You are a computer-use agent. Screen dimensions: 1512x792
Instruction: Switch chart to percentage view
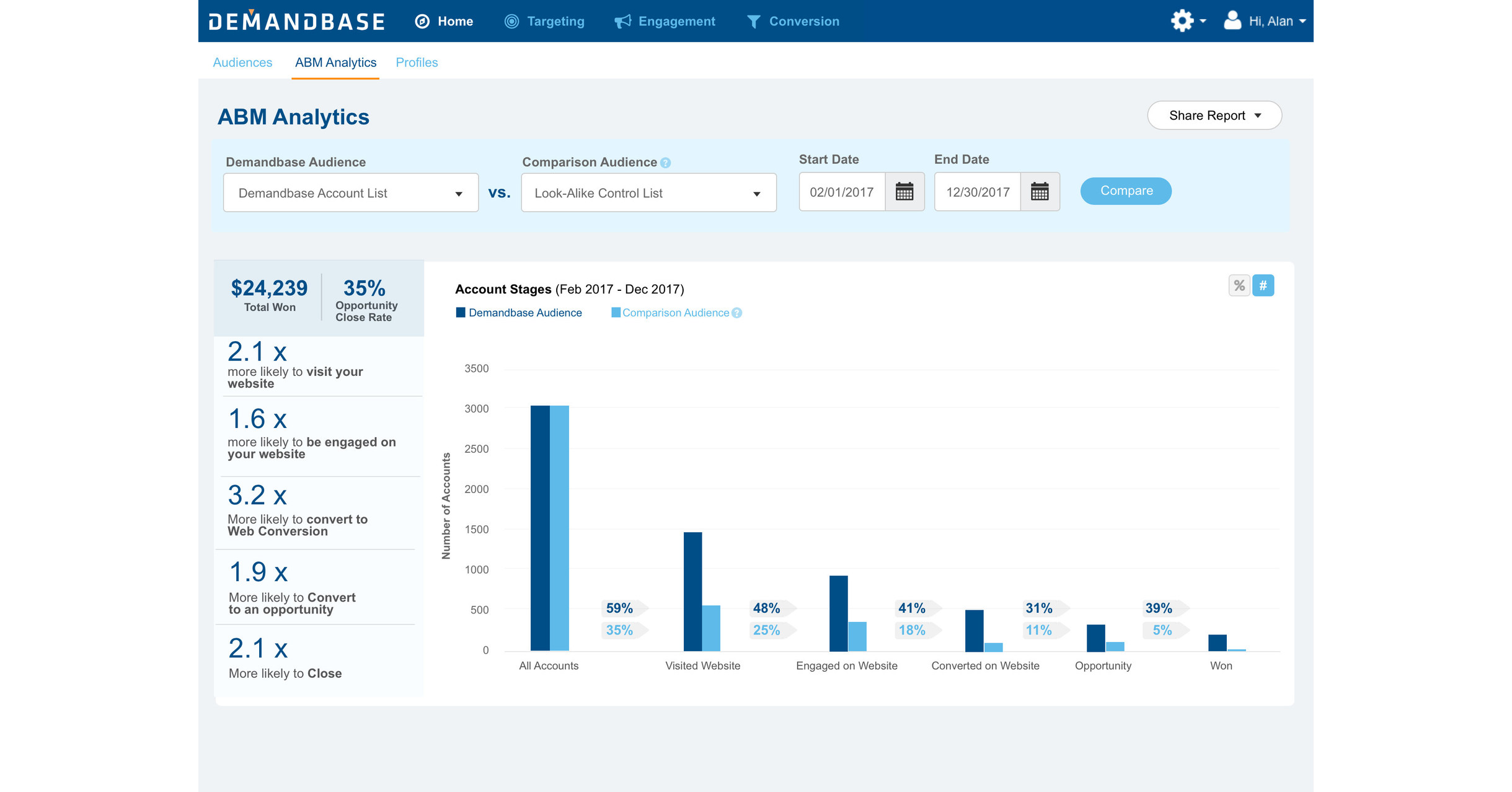(x=1239, y=285)
